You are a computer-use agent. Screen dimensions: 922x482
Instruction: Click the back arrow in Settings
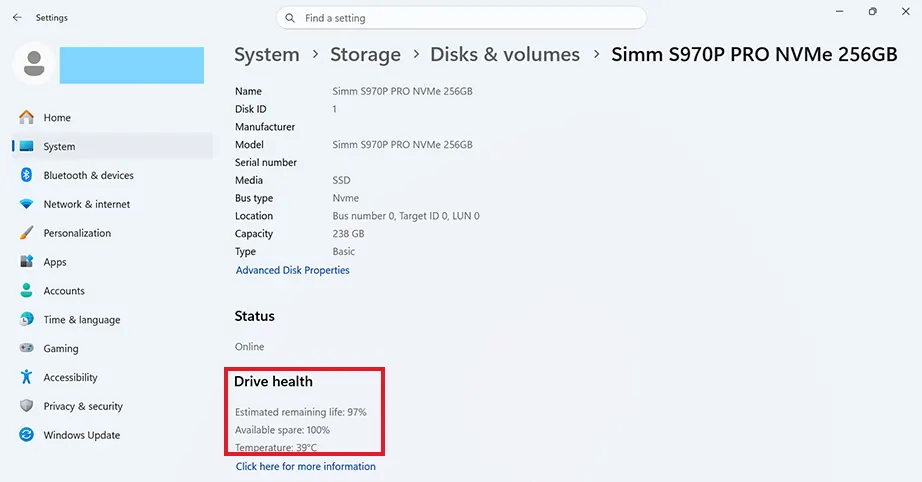coord(17,18)
